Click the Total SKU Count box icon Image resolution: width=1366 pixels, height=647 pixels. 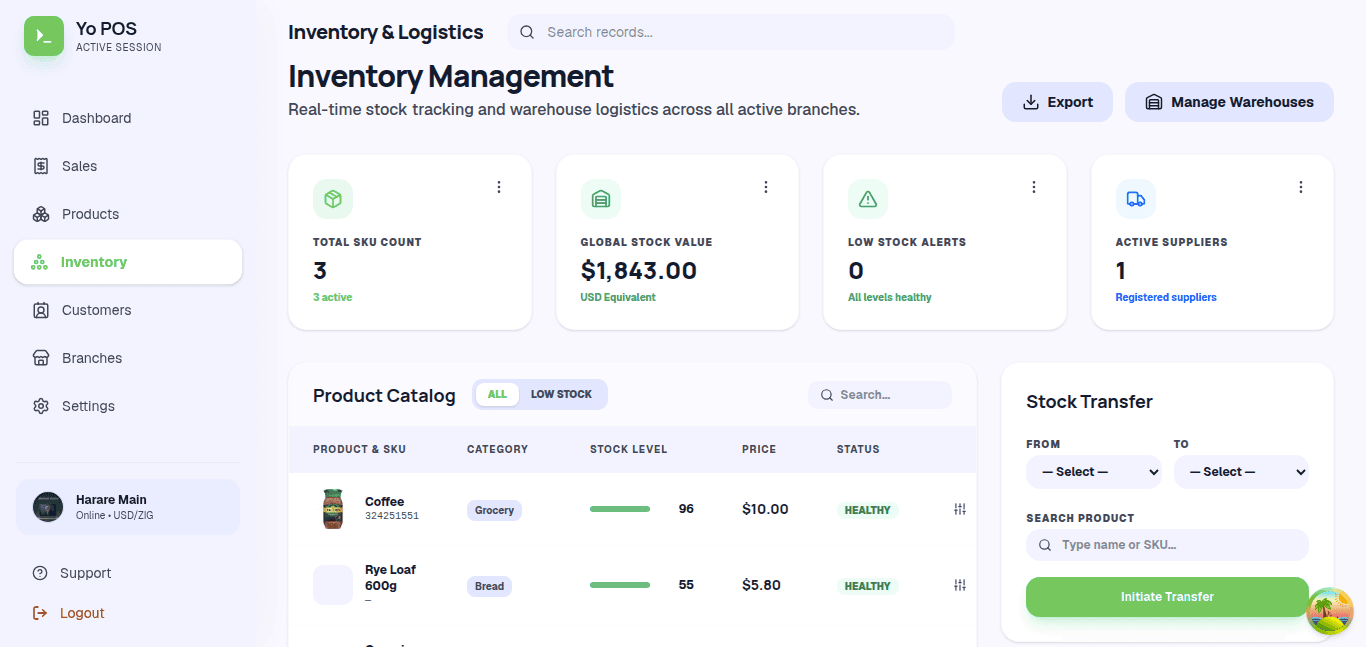pyautogui.click(x=333, y=199)
